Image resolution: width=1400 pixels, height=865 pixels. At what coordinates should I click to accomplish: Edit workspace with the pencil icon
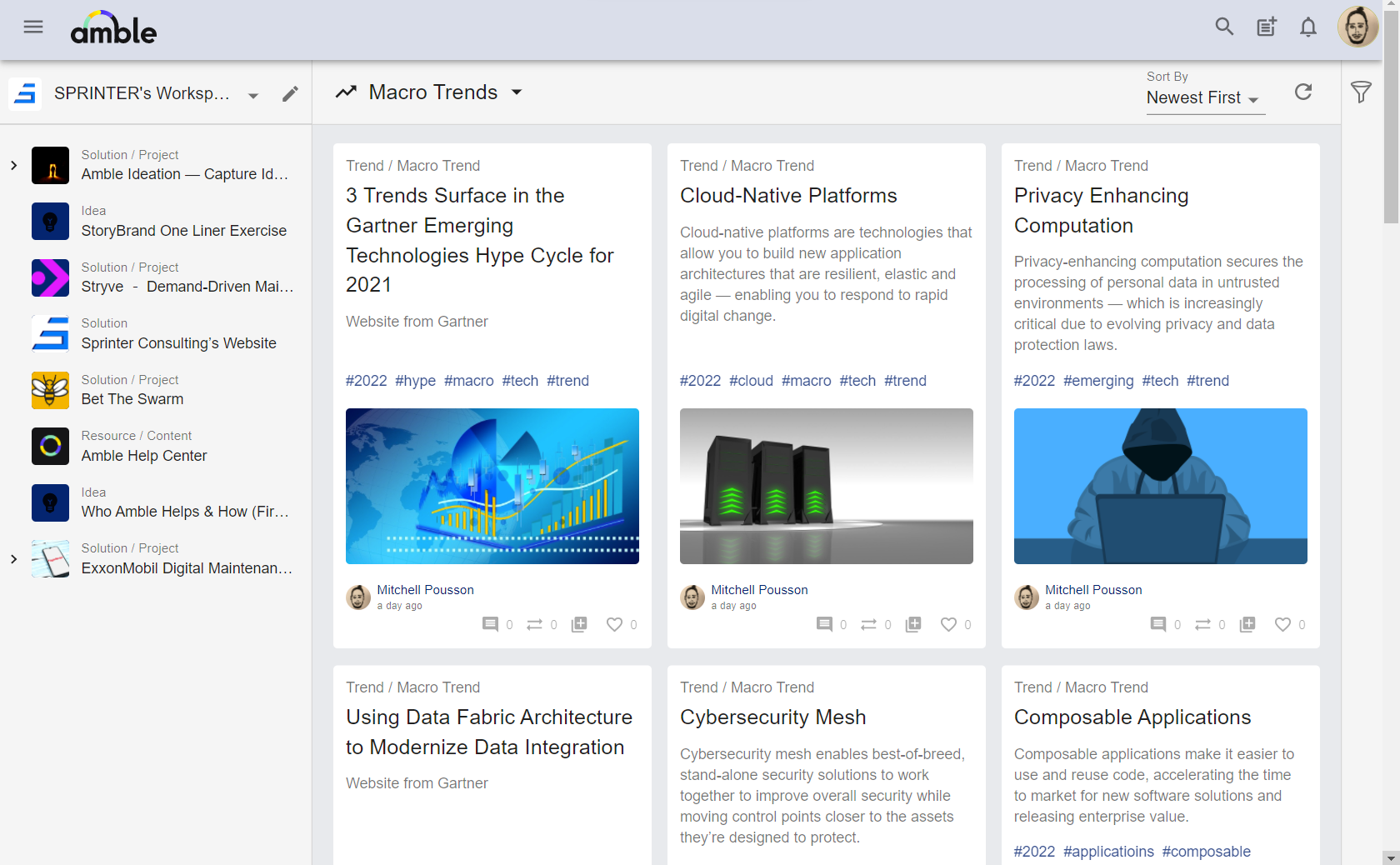(290, 93)
